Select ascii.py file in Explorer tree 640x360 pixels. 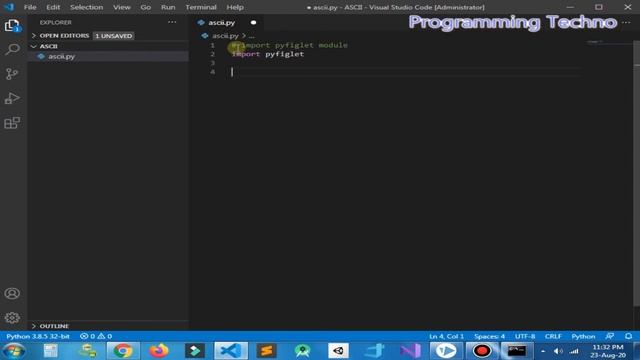(109, 56)
